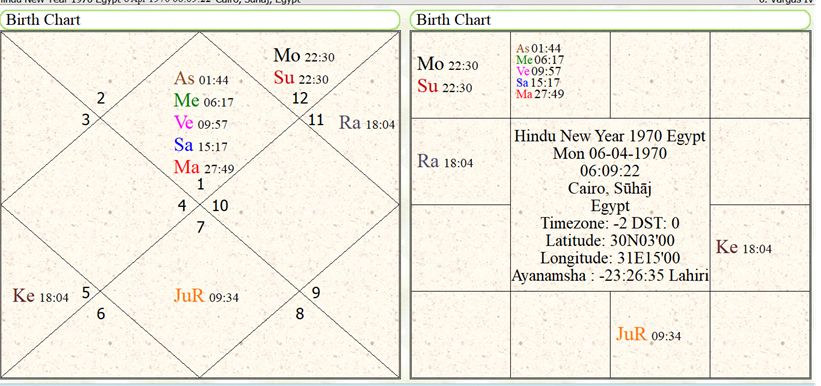Select Ke 18:04 in the diamond chart
The height and width of the screenshot is (386, 821).
[x=40, y=295]
